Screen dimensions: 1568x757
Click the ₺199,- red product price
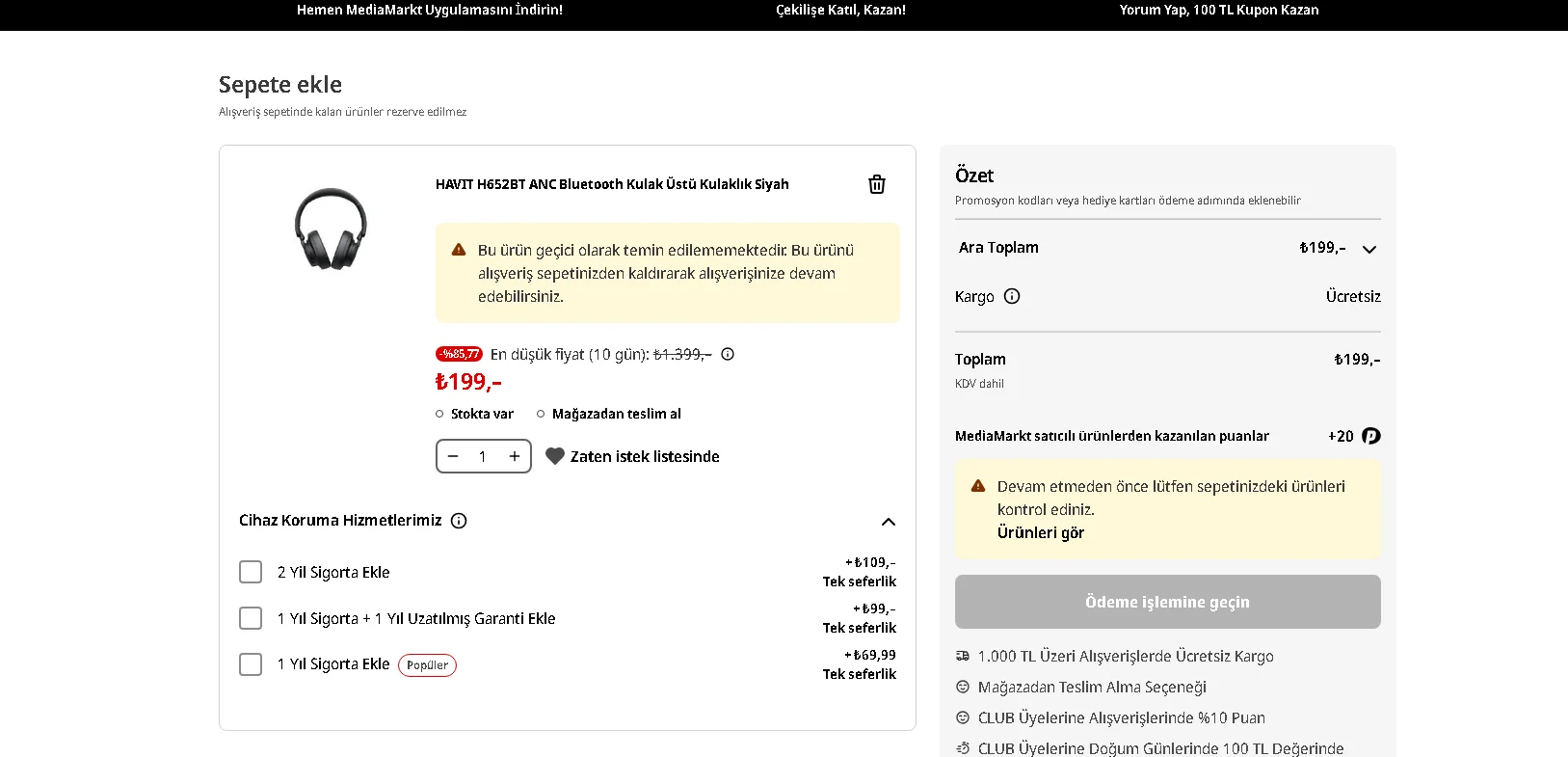[468, 382]
